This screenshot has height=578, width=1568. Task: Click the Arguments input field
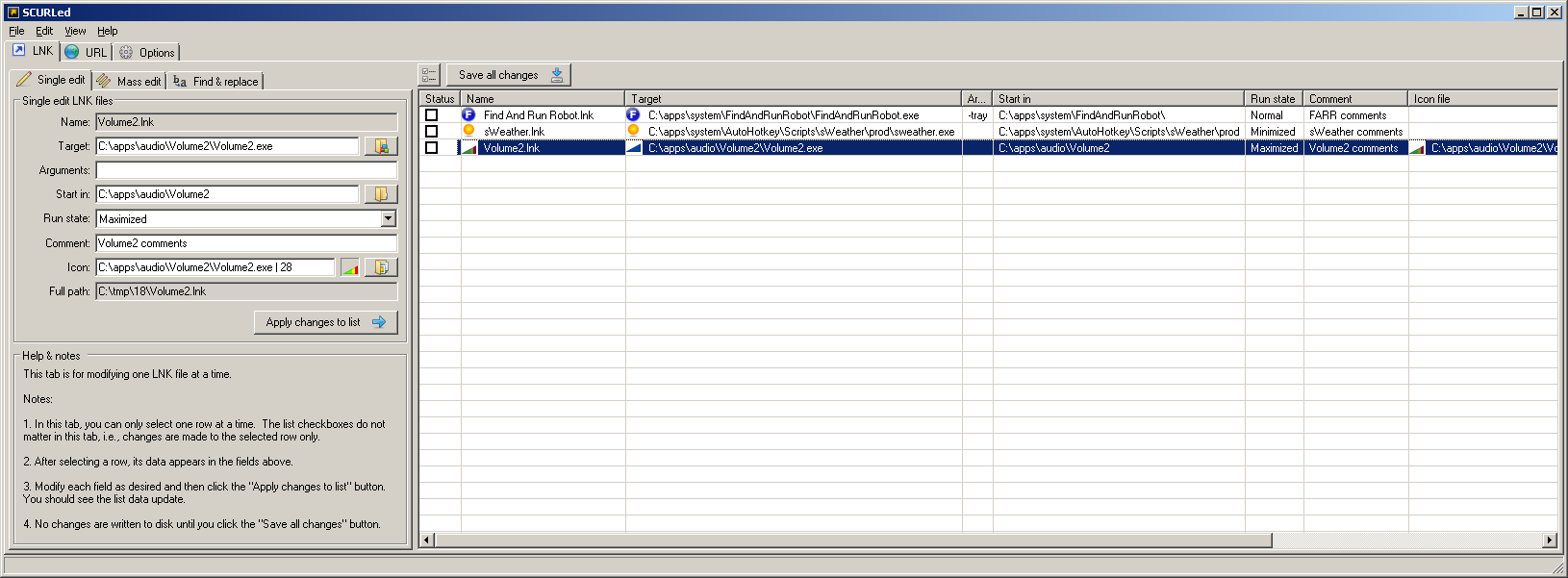tap(246, 170)
